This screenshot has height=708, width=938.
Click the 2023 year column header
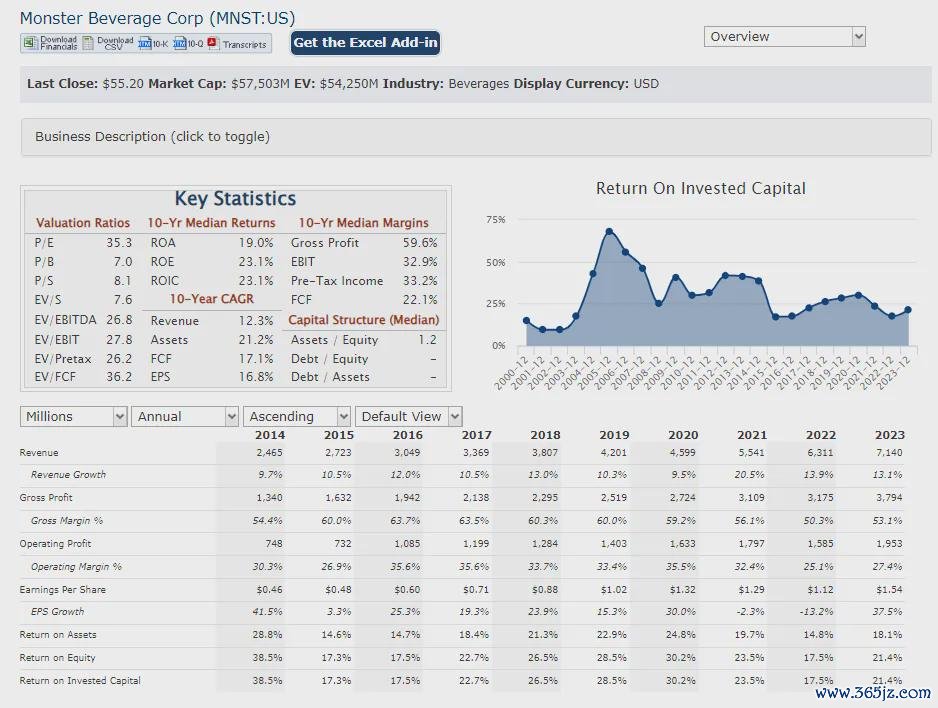click(890, 435)
